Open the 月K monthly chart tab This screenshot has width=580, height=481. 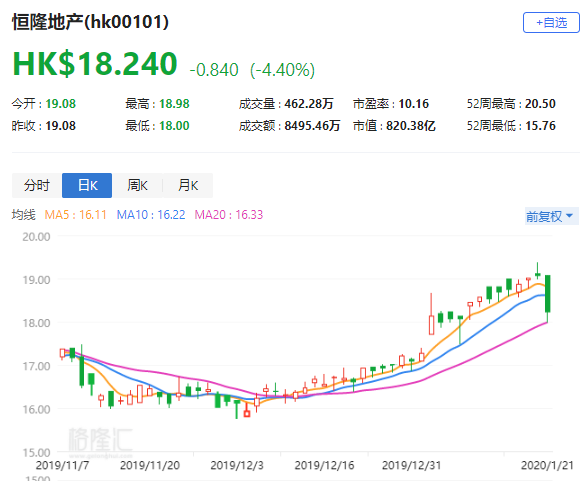pos(188,185)
